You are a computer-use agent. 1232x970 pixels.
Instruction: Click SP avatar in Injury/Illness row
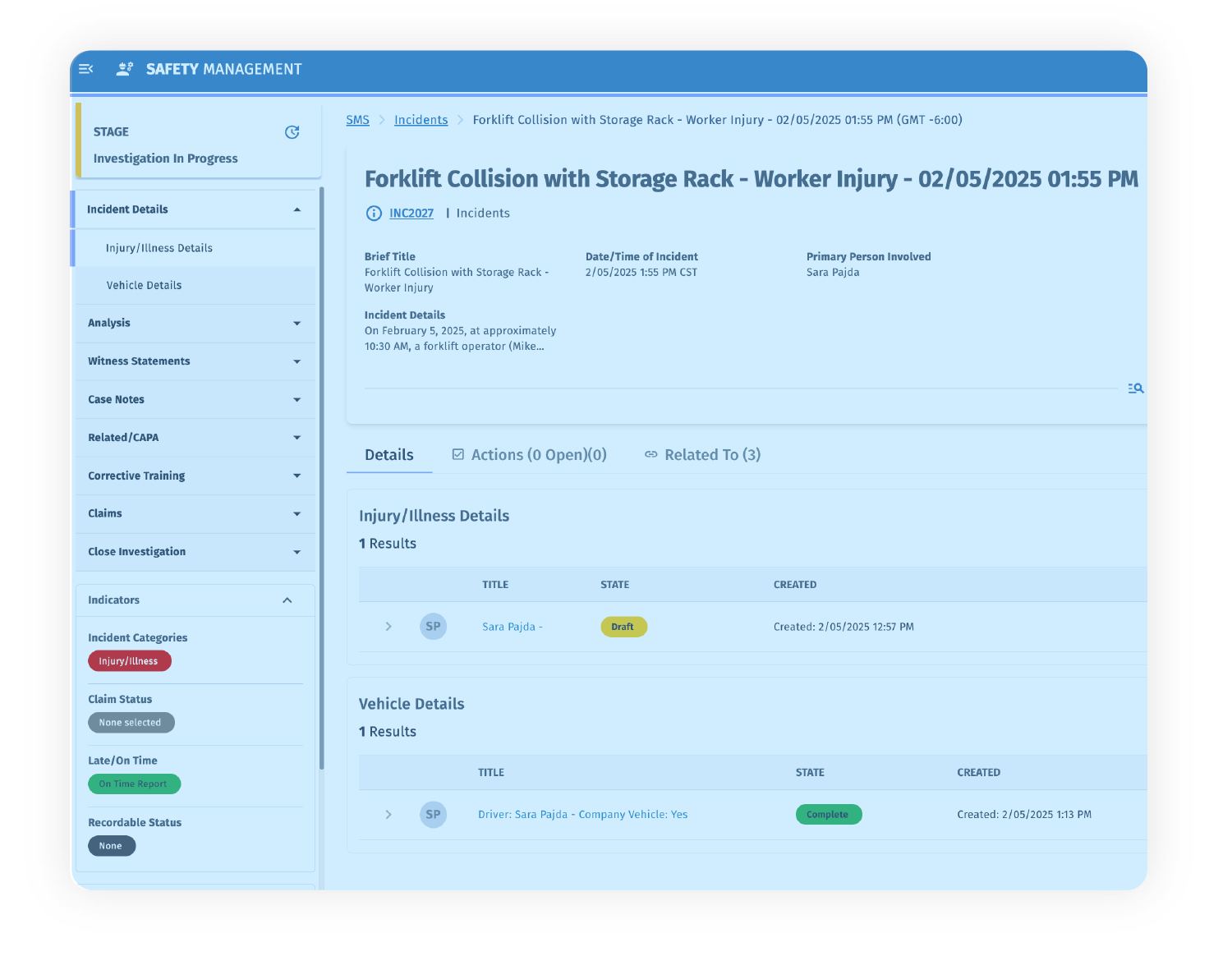pos(433,627)
